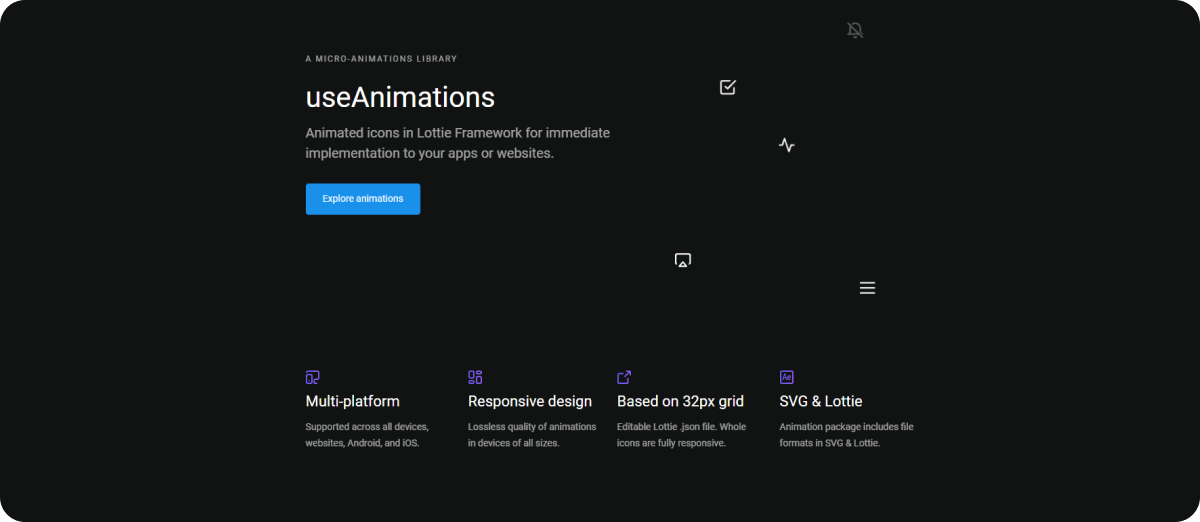Click the SVG & Lottie Ae icon
Screen dimensions: 1200x522
point(786,377)
